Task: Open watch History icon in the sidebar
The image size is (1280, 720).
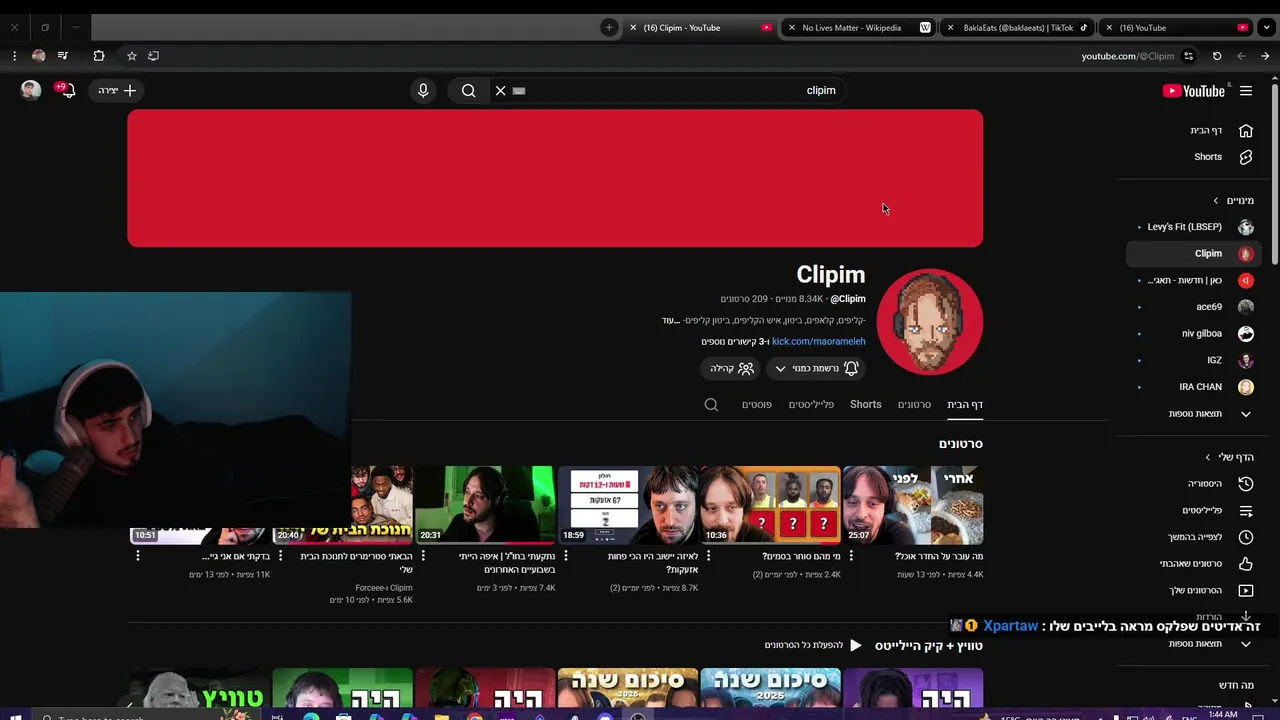Action: tap(1246, 484)
